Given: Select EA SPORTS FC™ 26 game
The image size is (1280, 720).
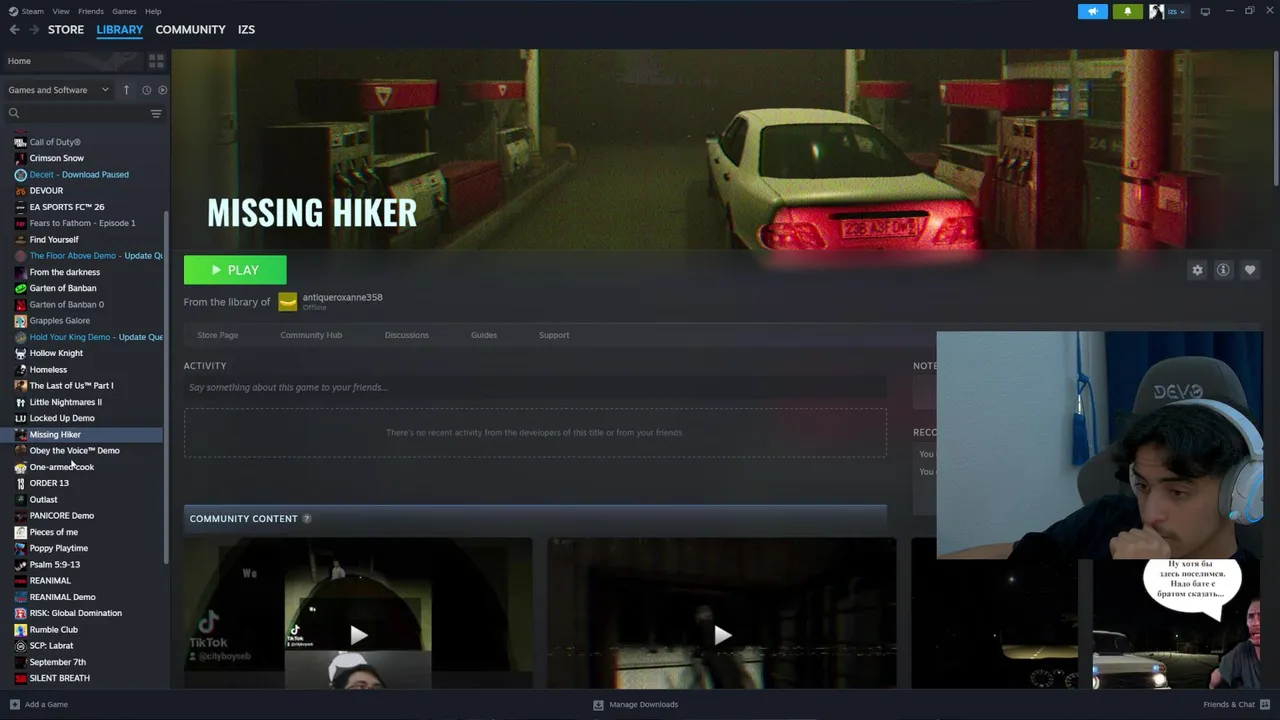Looking at the screenshot, I should tap(67, 207).
